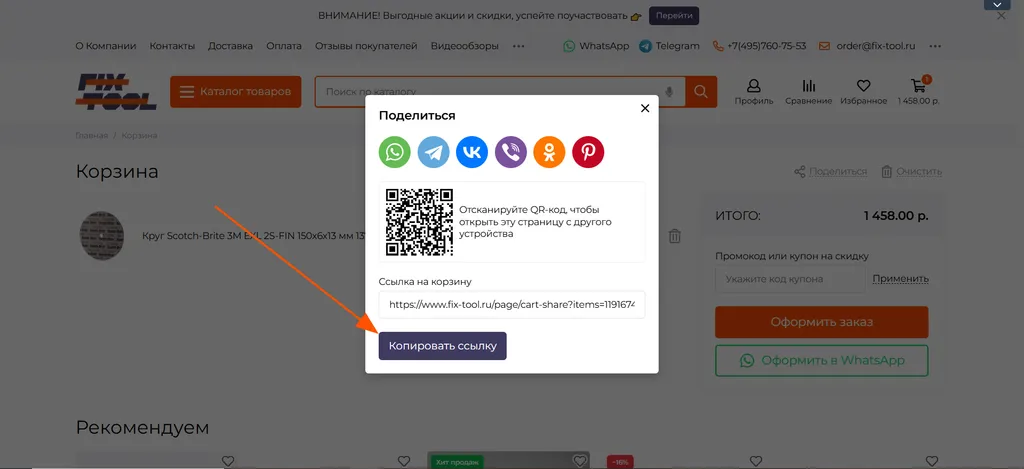Click the QR code image
Viewport: 1024px width, 469px height.
419,222
